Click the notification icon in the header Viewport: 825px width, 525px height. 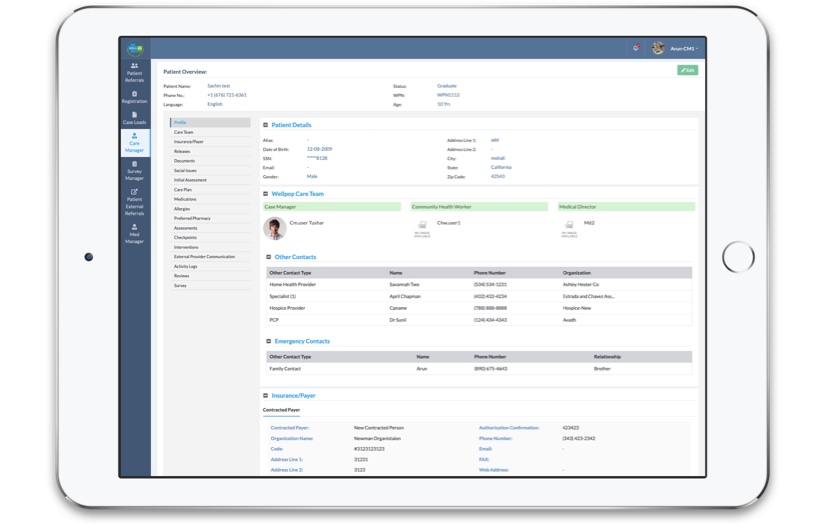636,48
